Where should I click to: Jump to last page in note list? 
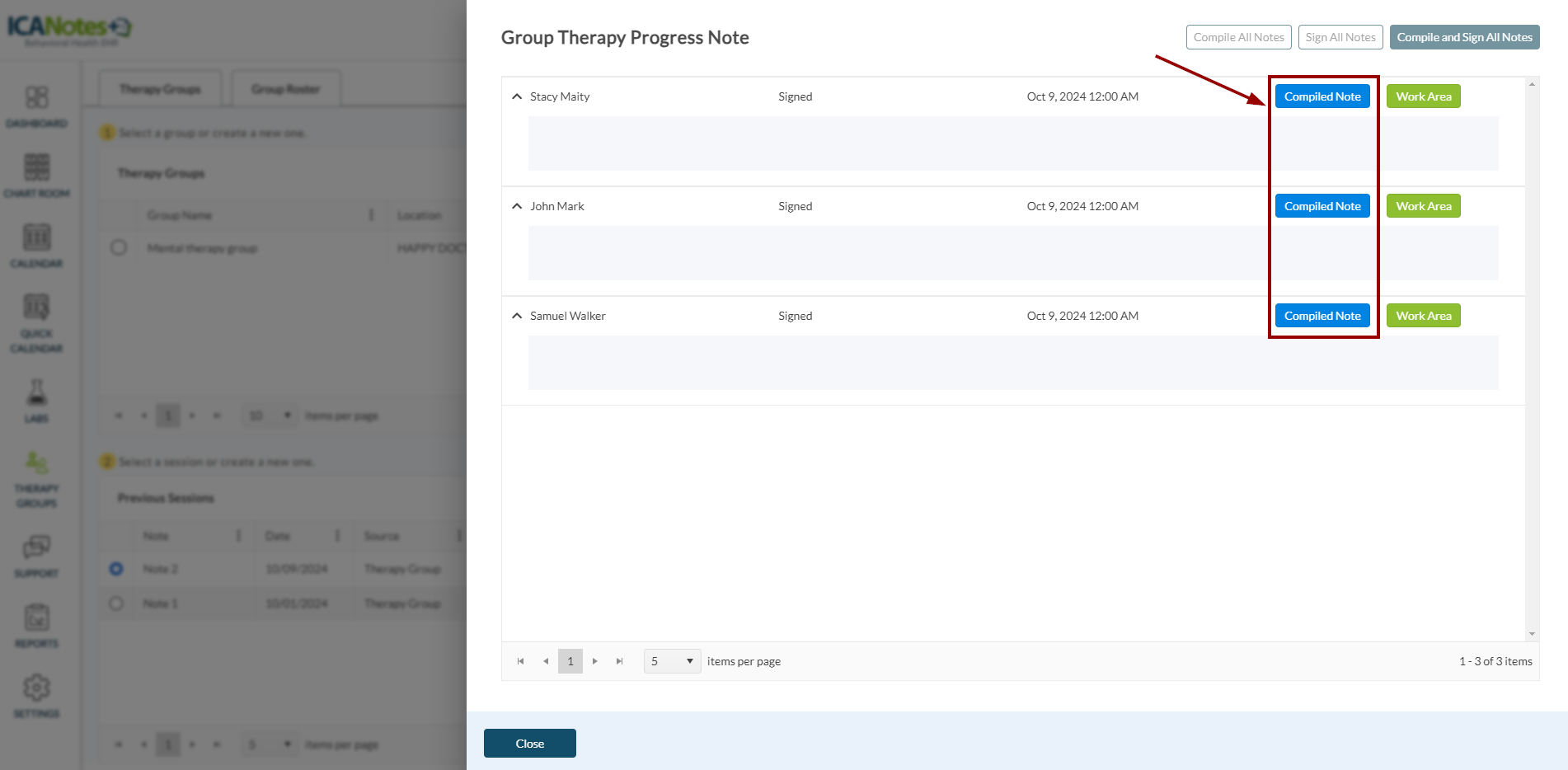[620, 661]
